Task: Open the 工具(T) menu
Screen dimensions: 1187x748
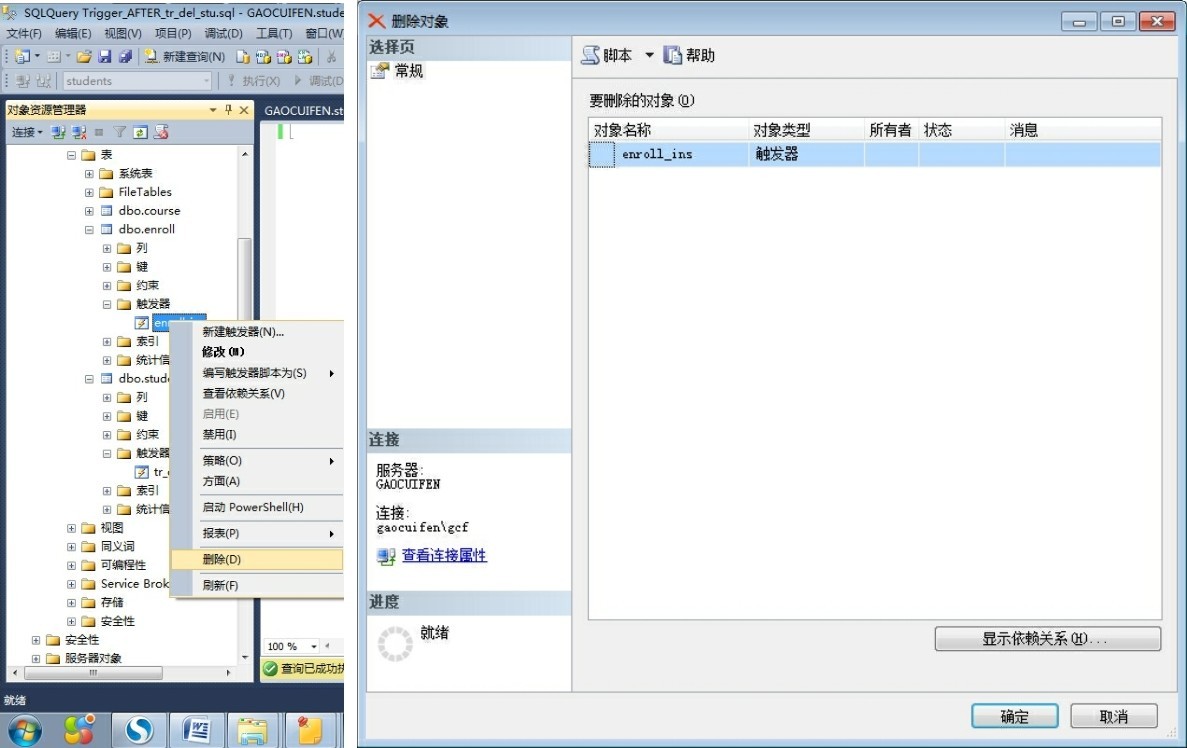Action: [x=273, y=33]
